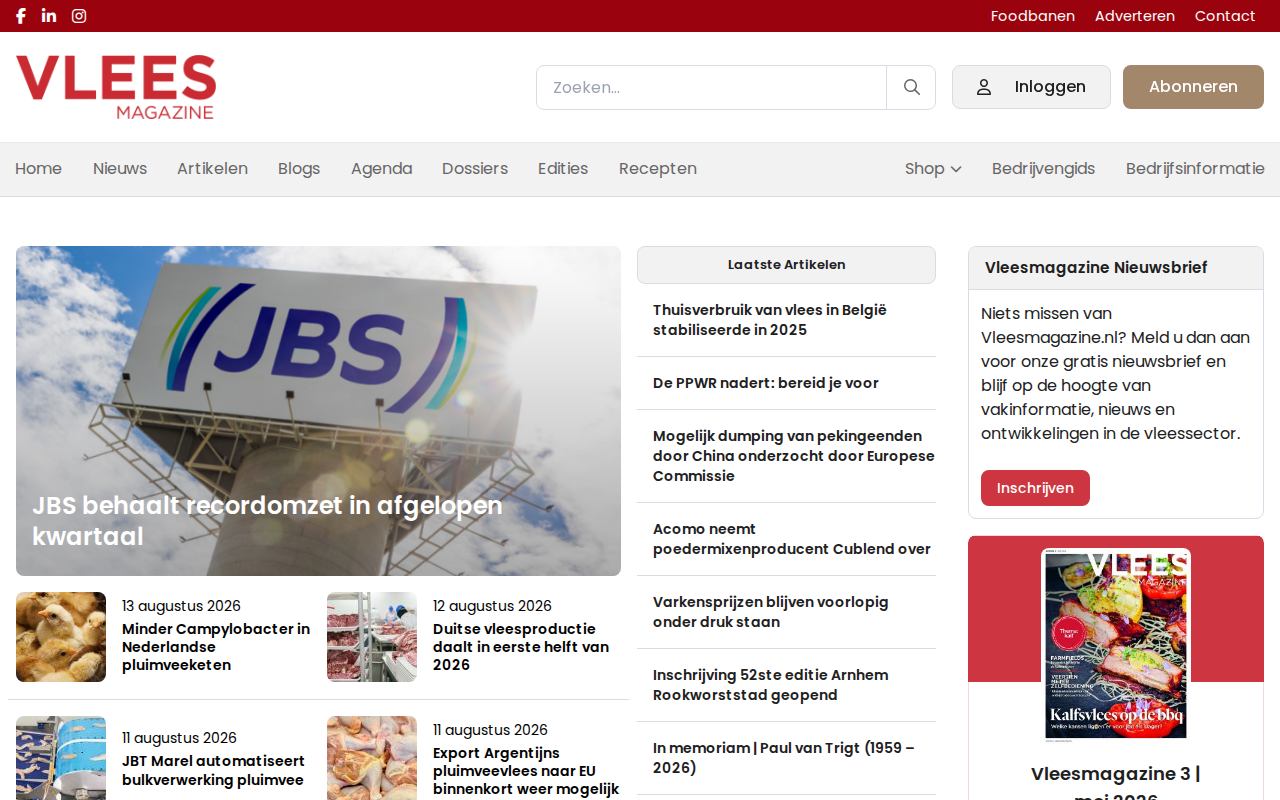
Task: Open 'Varkensprijzen blijven voorlopig onder druk' article
Action: [771, 612]
